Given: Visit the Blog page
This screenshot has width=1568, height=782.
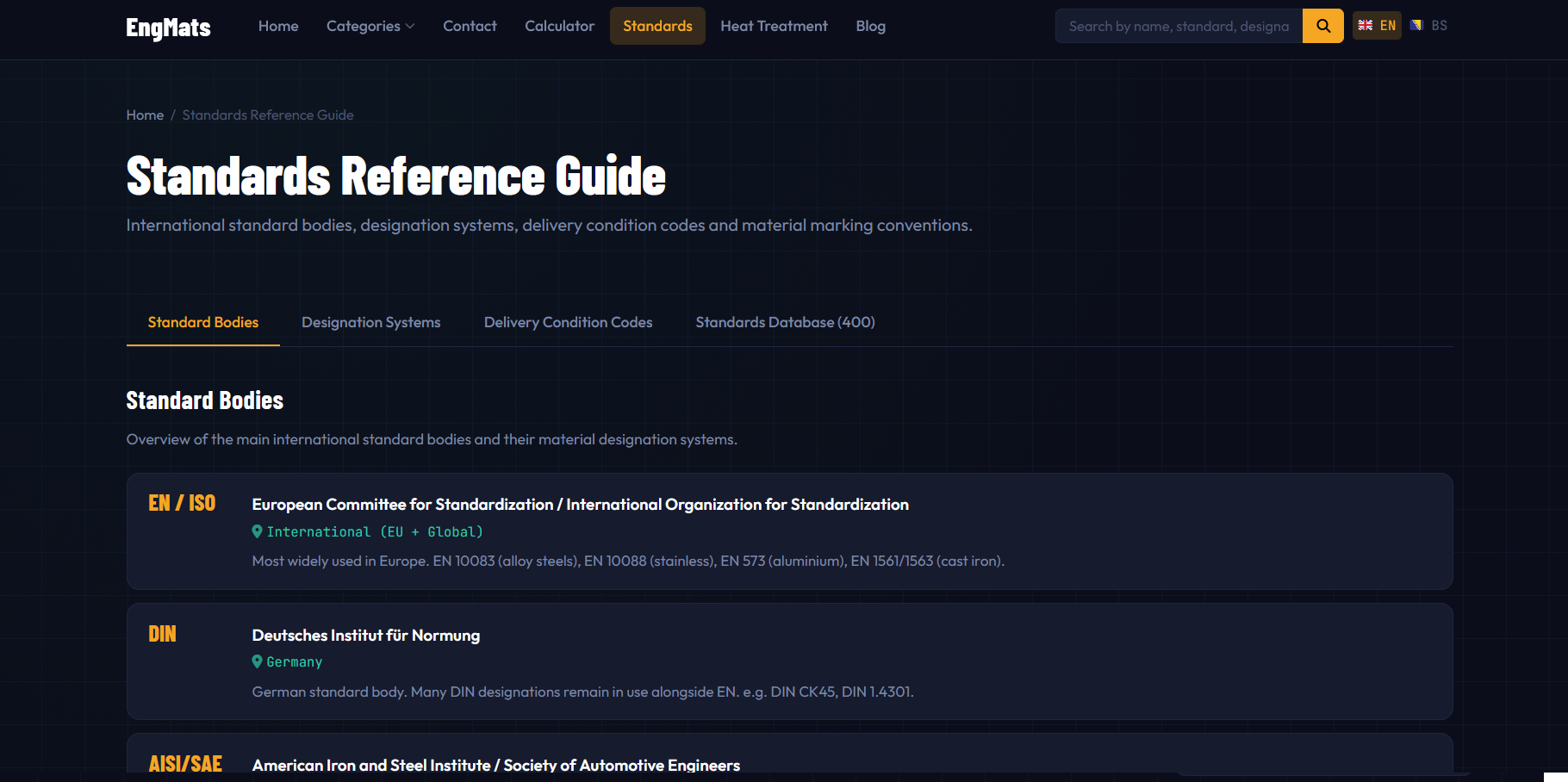Looking at the screenshot, I should pos(870,26).
